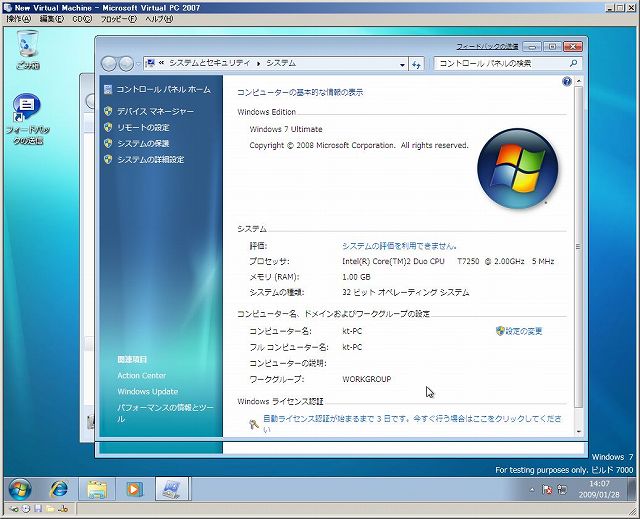The image size is (640, 519).
Task: Click the Intel Core2 Duo processor text
Action: point(448,262)
